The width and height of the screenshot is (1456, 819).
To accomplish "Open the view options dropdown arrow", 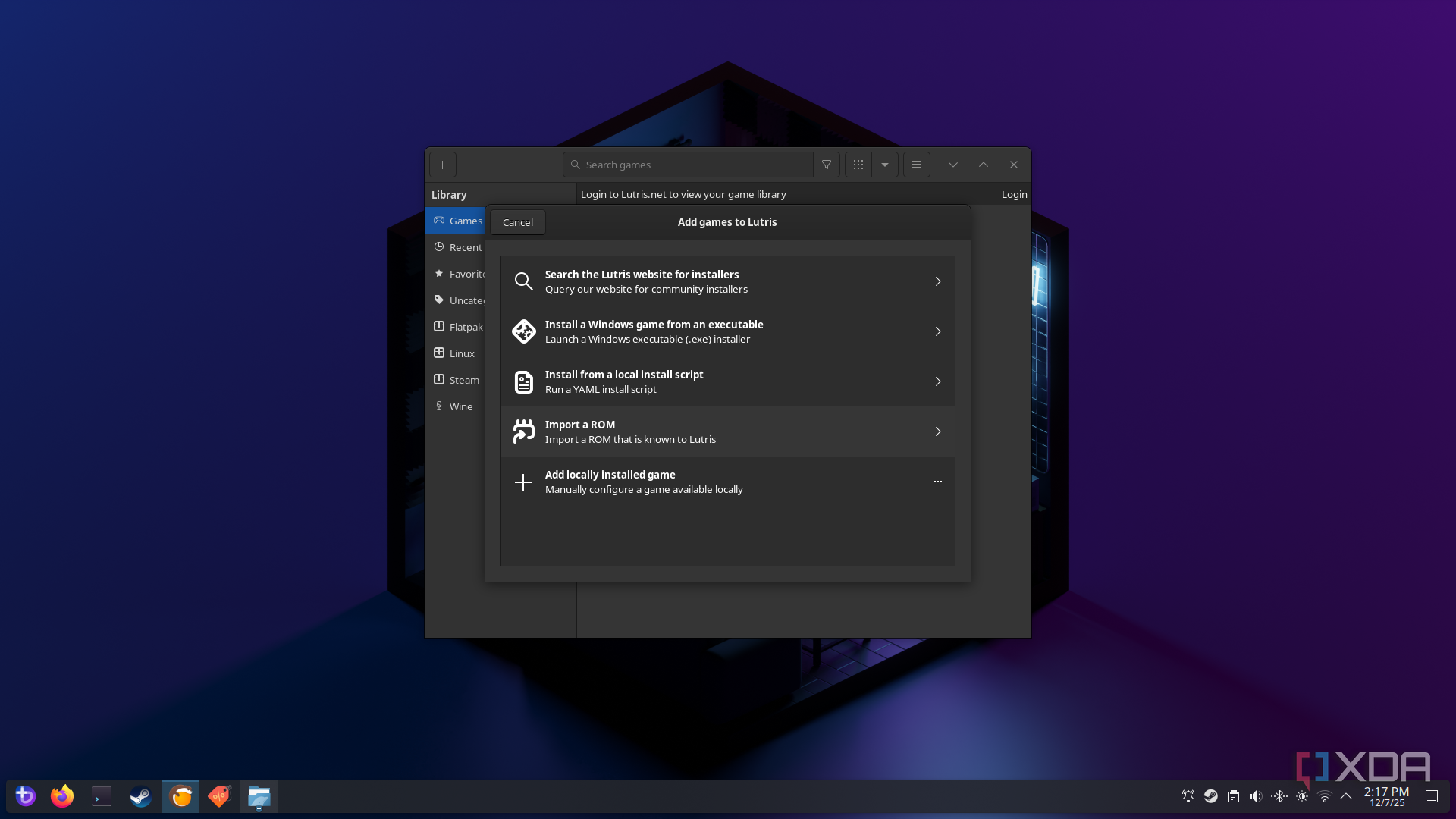I will [885, 165].
